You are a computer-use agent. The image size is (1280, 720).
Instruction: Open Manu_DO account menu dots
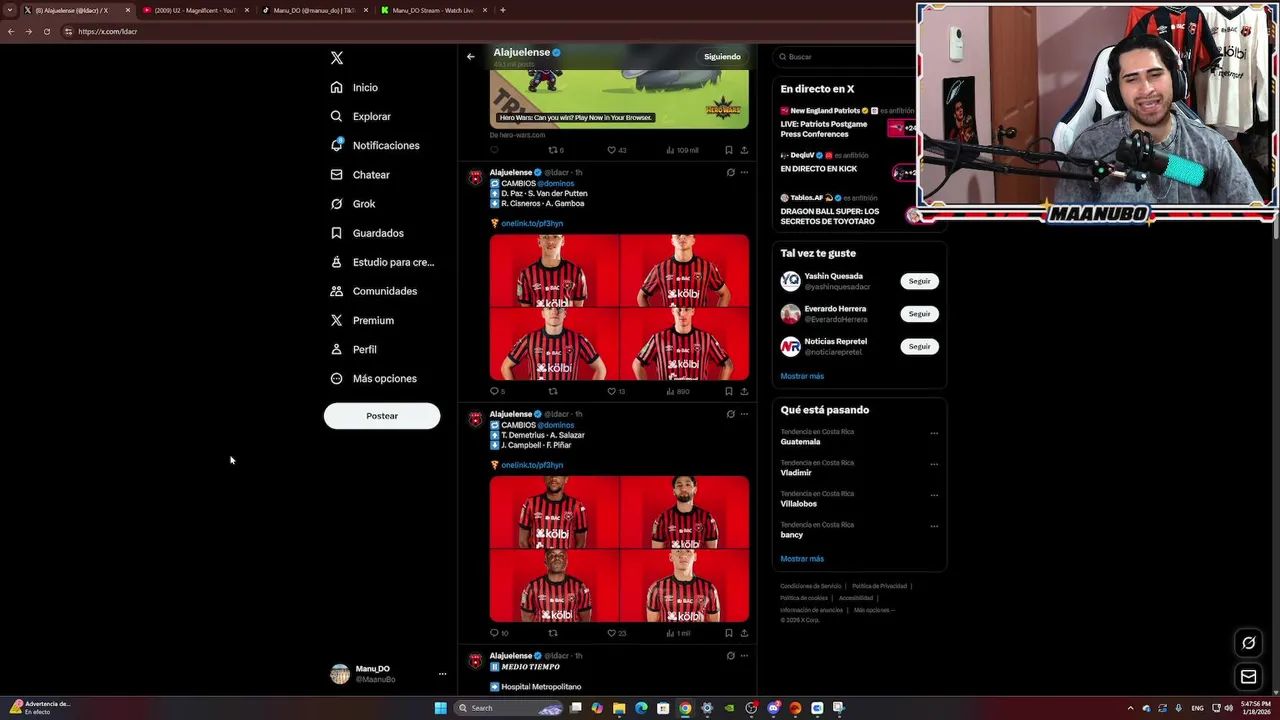coord(442,674)
